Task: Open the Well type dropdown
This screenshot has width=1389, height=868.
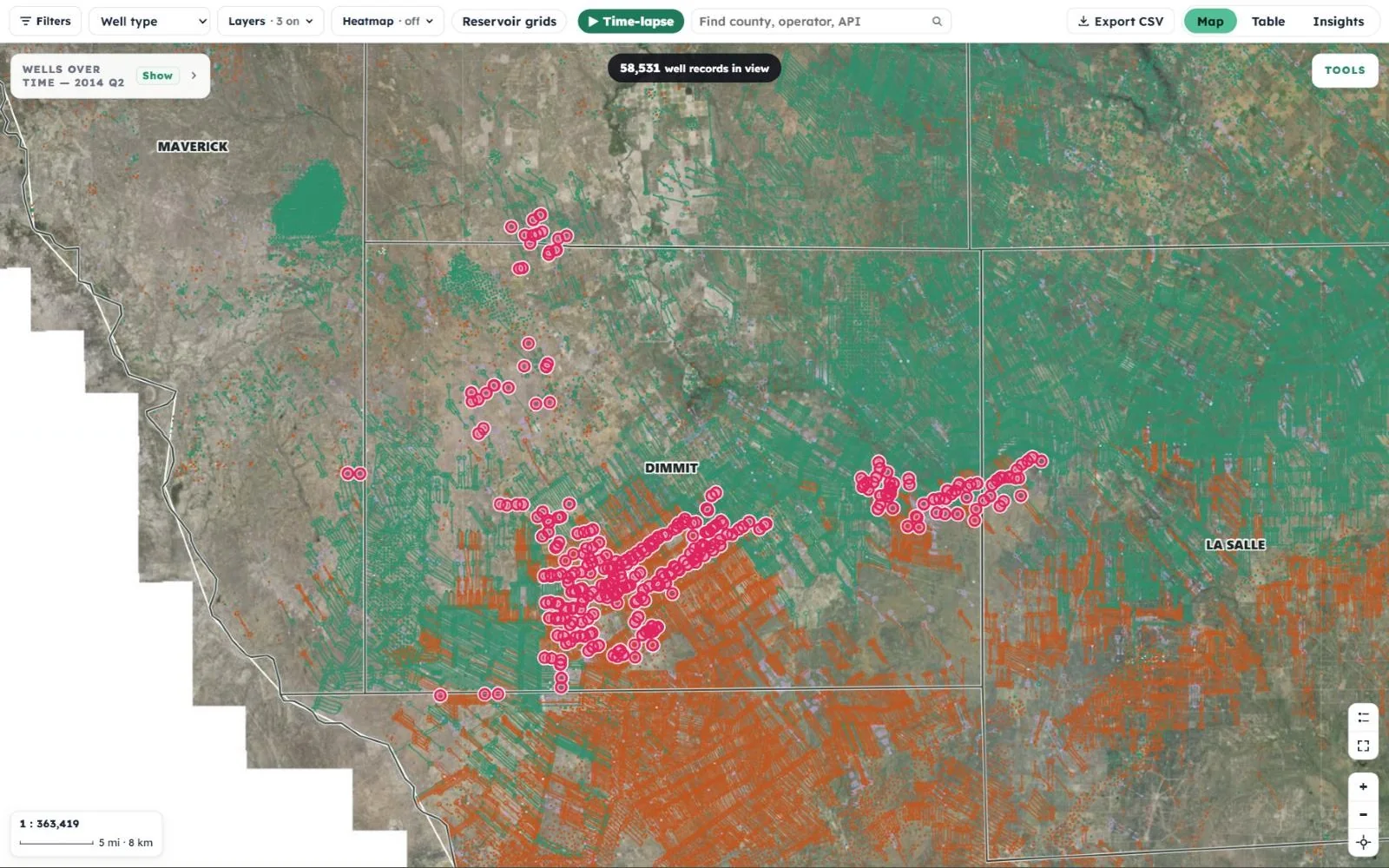Action: (150, 21)
